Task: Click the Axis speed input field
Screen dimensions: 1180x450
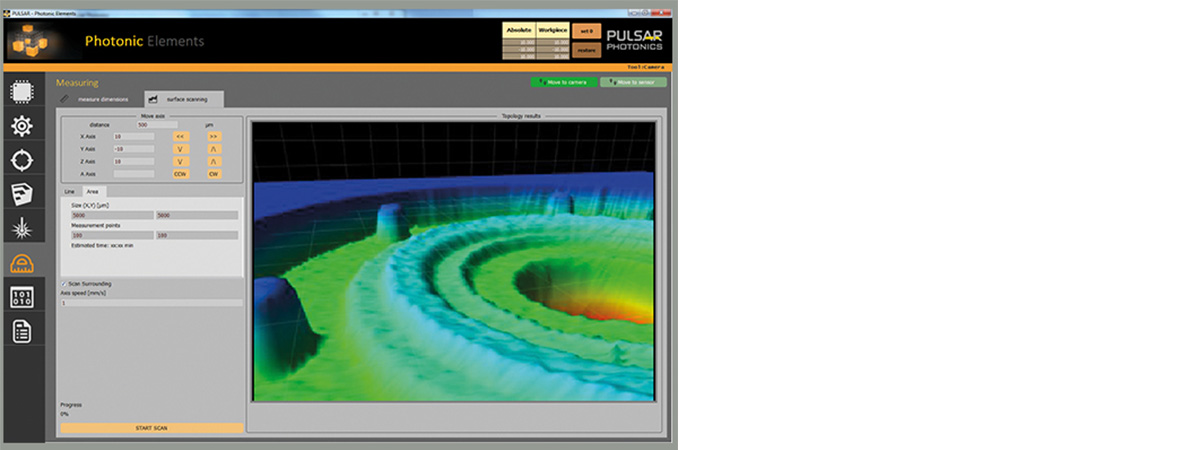Action: pos(150,302)
